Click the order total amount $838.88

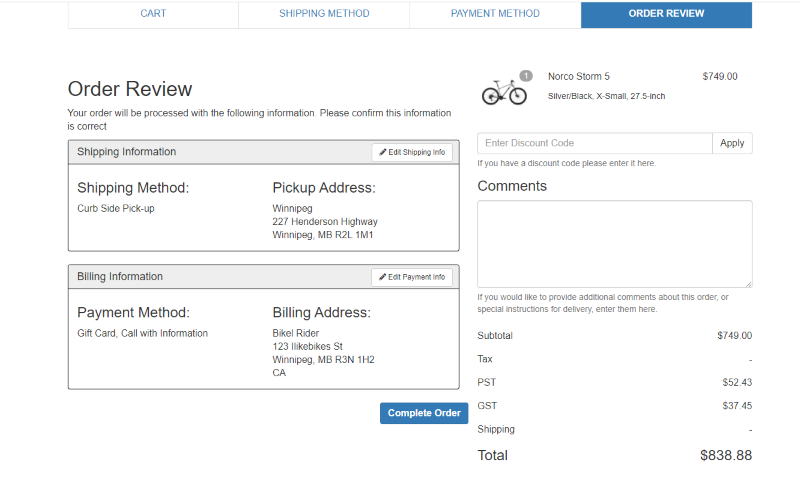click(725, 455)
